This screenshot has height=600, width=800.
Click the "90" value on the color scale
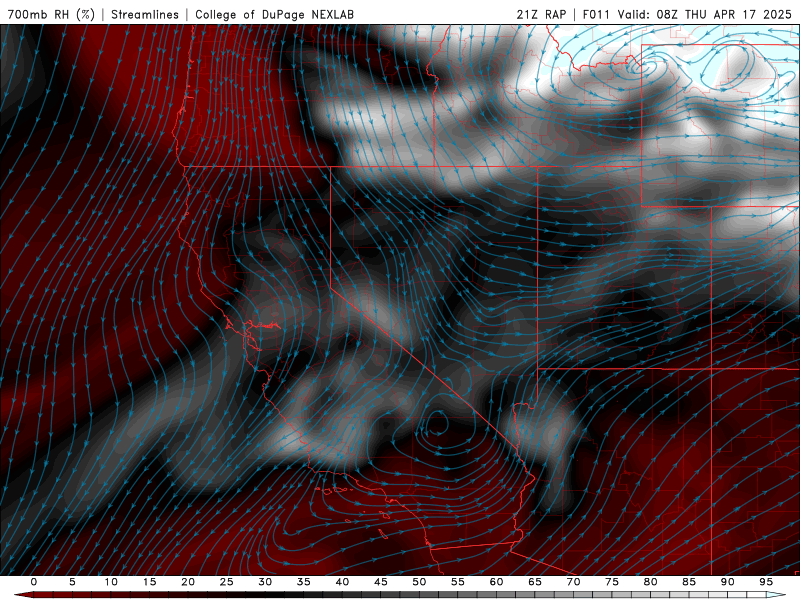pos(727,582)
